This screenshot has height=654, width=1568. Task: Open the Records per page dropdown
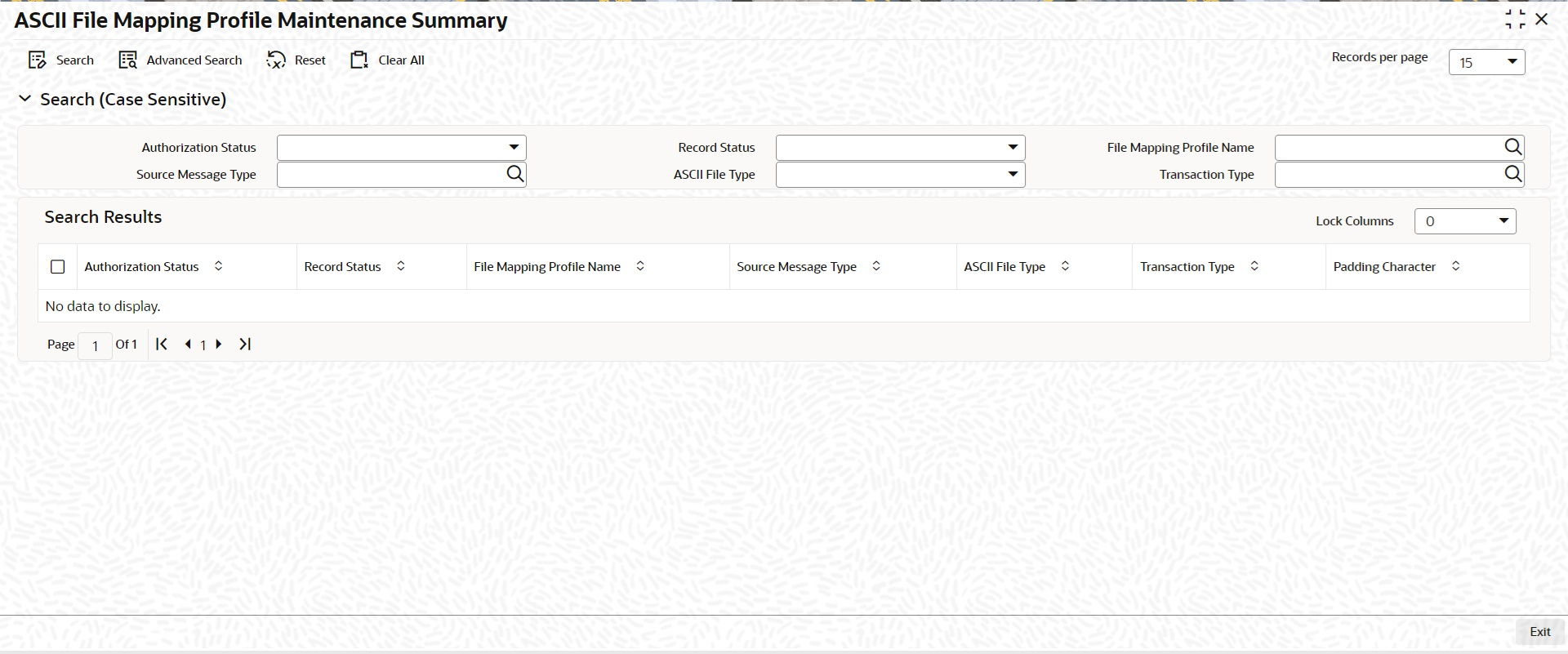tap(1486, 62)
